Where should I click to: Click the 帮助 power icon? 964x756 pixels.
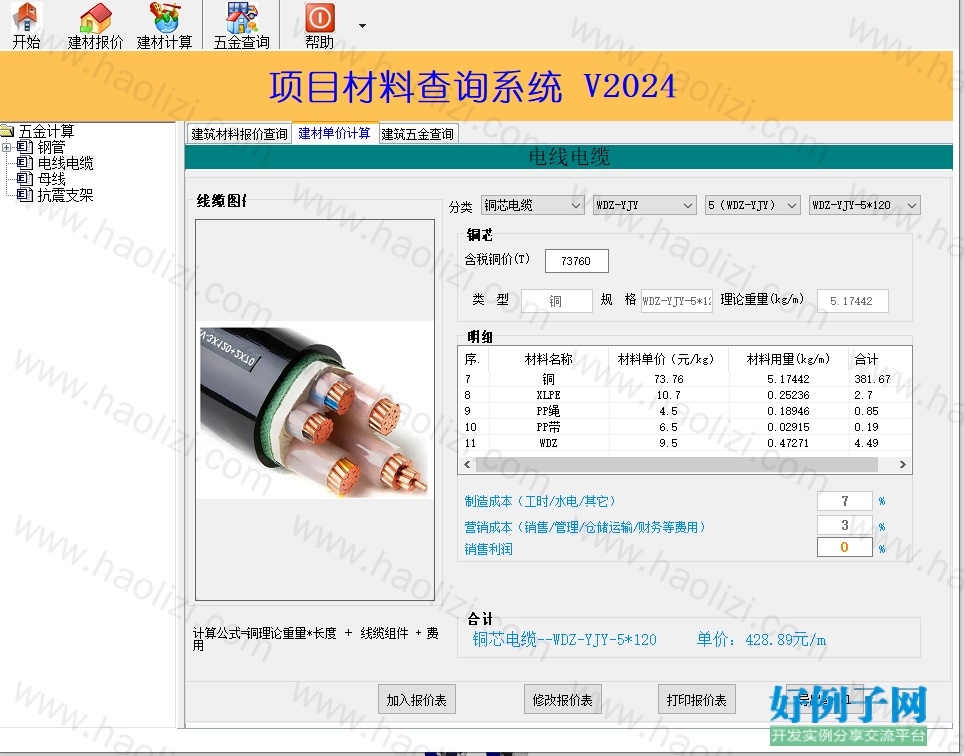click(320, 25)
